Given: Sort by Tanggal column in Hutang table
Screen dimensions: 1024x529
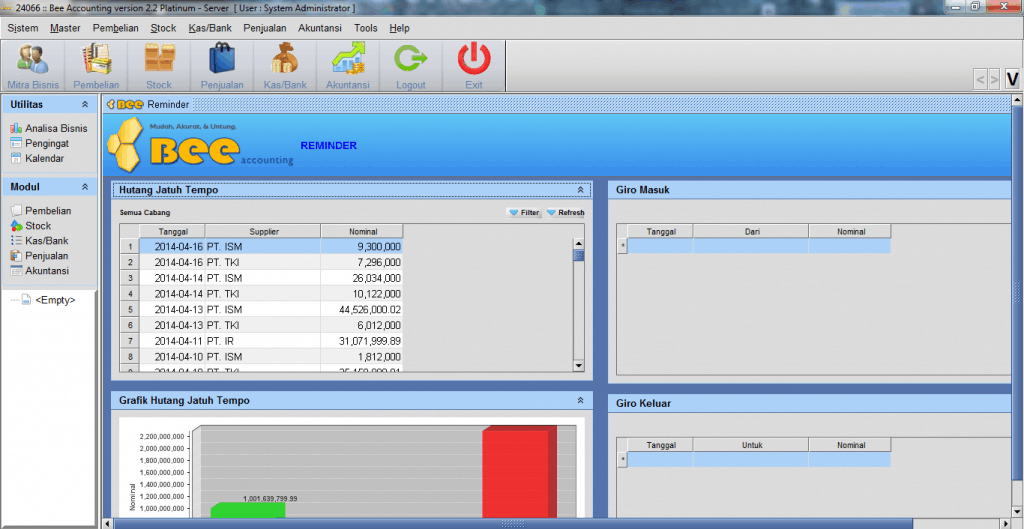Looking at the screenshot, I should (172, 231).
